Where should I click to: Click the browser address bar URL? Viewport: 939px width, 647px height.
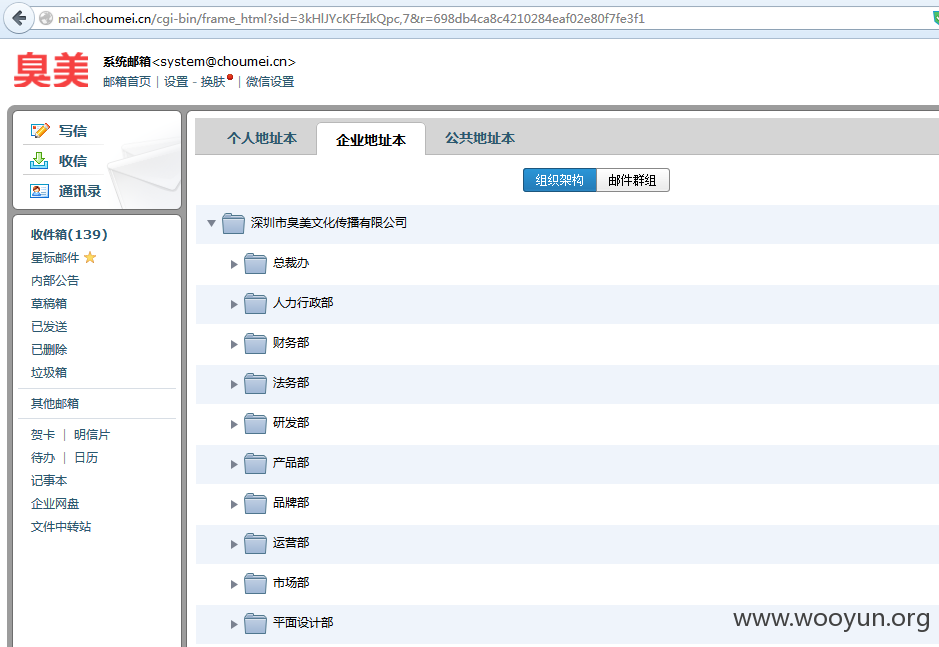click(x=352, y=19)
